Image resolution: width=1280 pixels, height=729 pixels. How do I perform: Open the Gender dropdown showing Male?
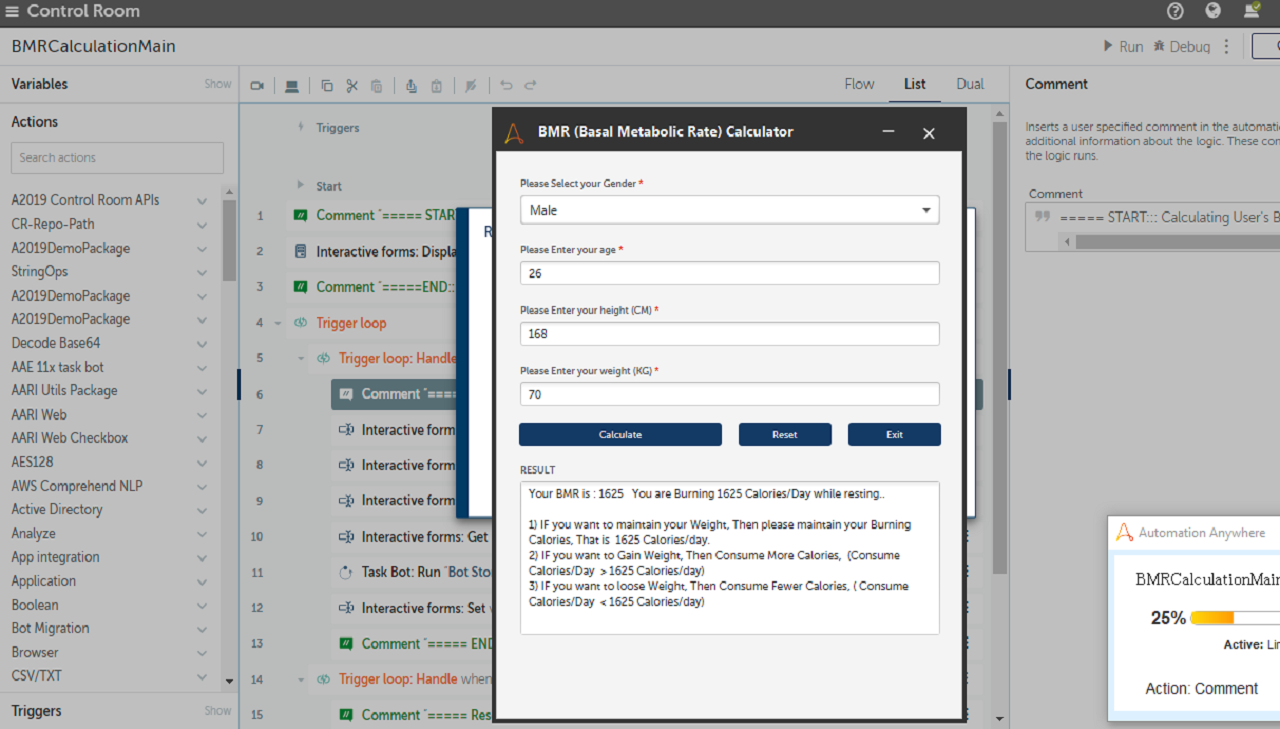coord(729,210)
